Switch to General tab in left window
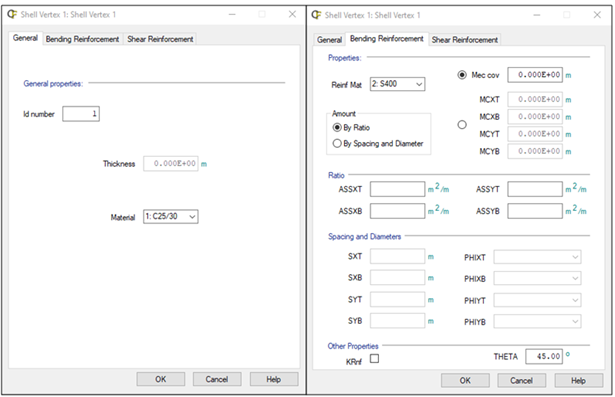 tap(25, 38)
